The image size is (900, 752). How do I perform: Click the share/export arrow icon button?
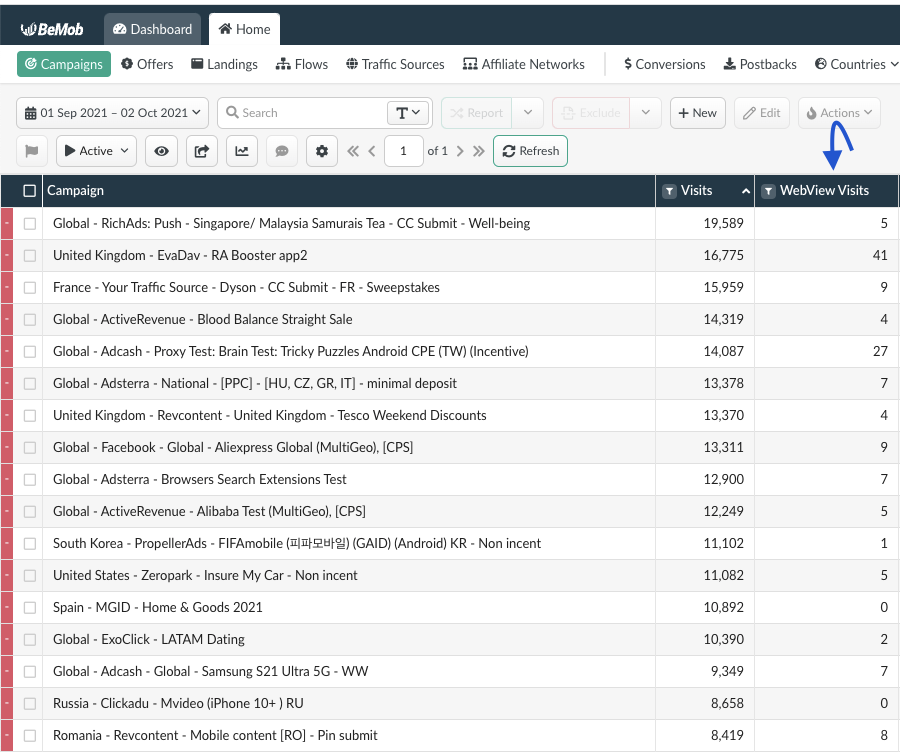(x=201, y=151)
